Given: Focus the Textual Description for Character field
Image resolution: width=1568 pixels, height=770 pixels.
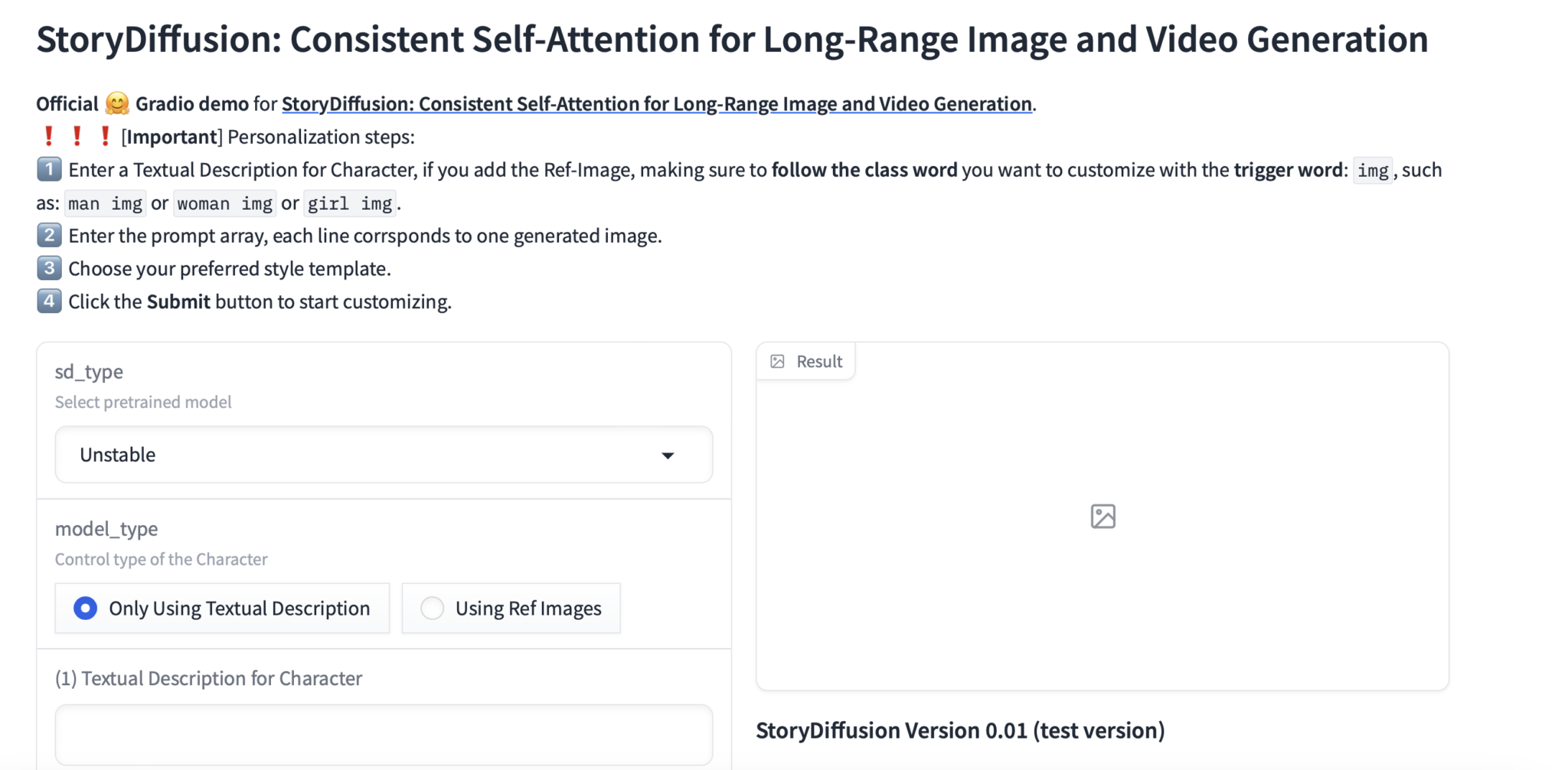Looking at the screenshot, I should (x=384, y=735).
